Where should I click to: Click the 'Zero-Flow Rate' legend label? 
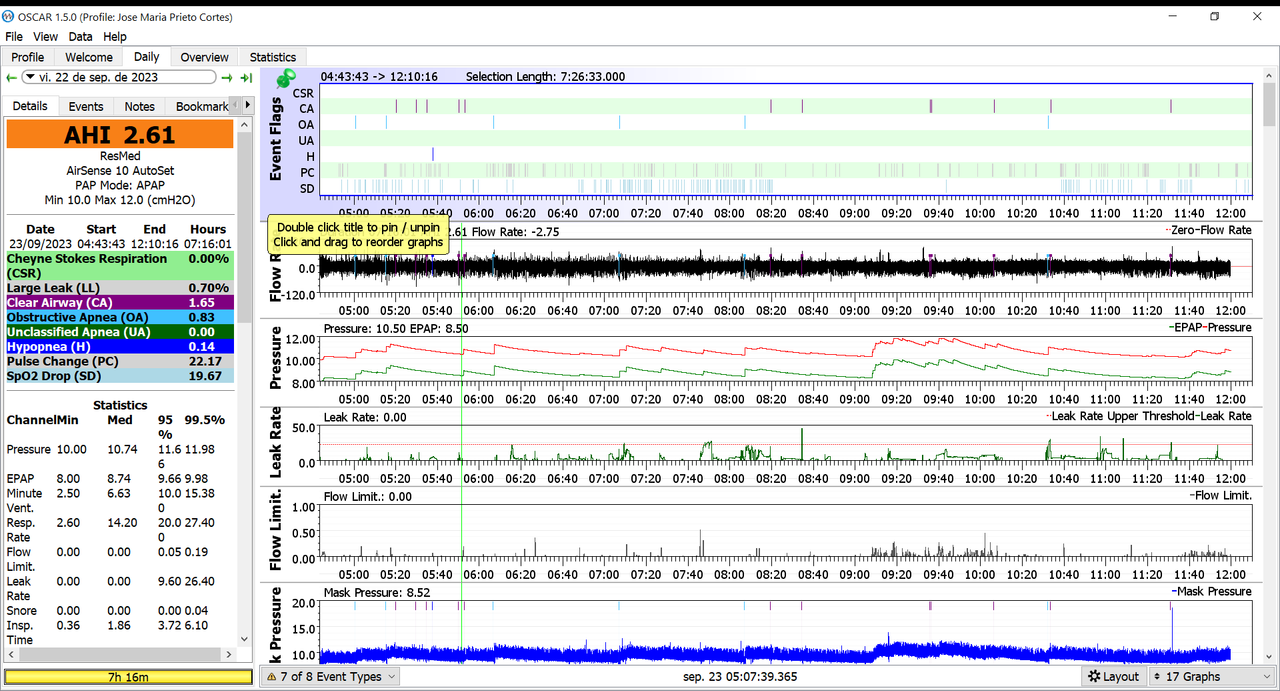tap(1211, 230)
